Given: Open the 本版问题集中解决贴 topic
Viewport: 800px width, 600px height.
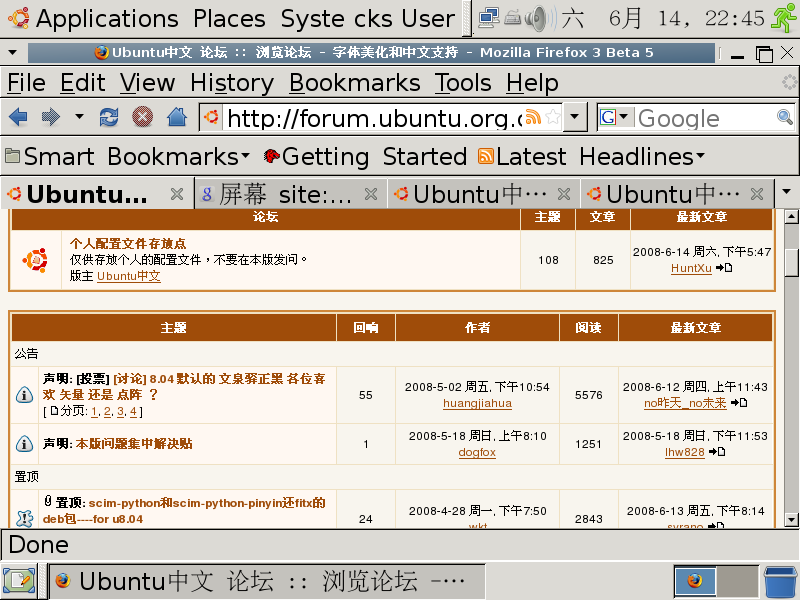Looking at the screenshot, I should (134, 443).
